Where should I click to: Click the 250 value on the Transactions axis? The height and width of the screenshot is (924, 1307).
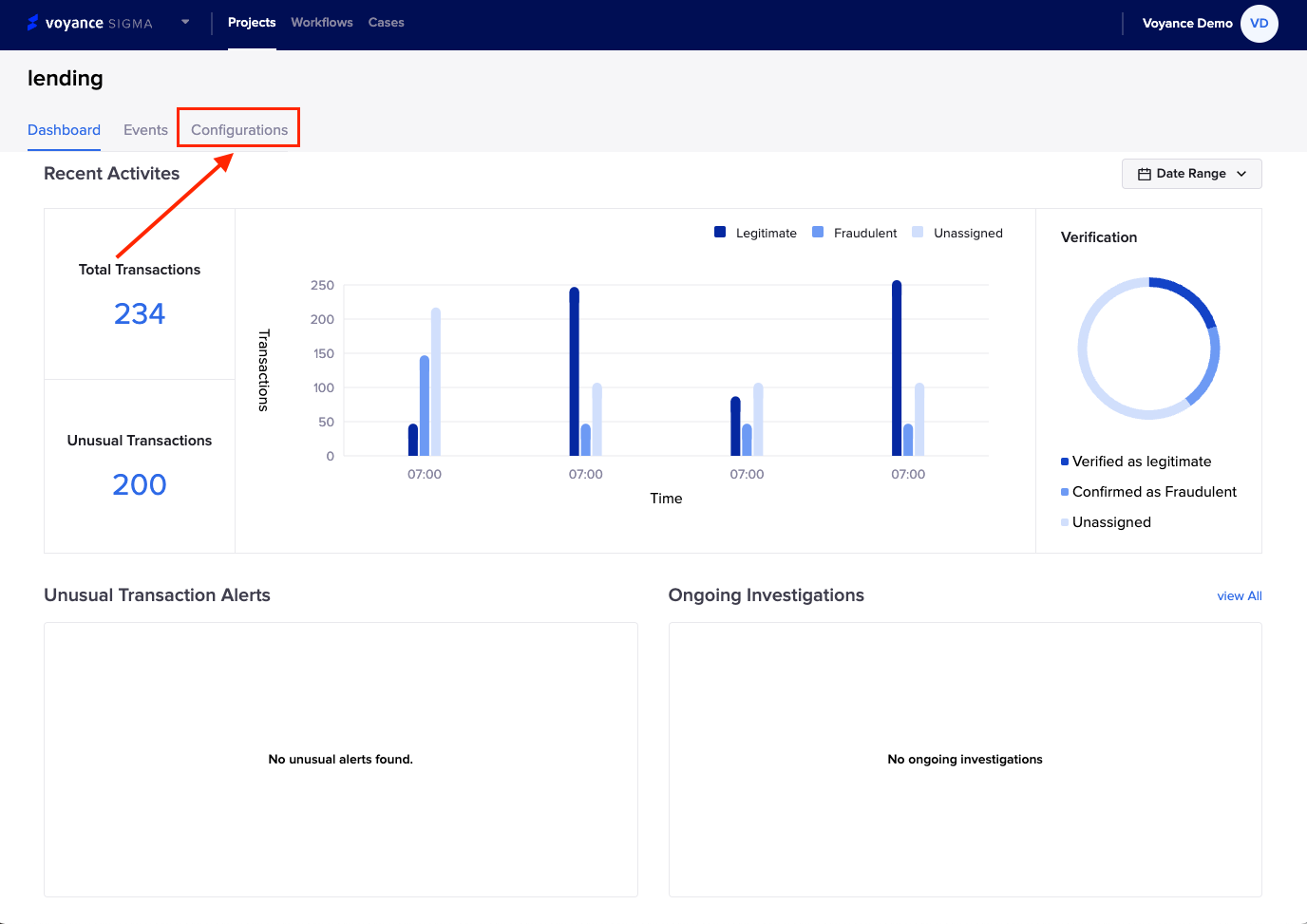coord(322,285)
